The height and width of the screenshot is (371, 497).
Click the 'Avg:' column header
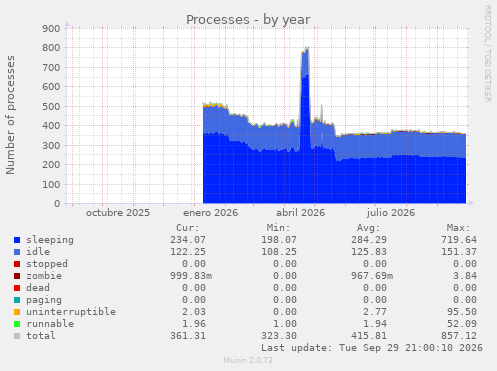pos(369,228)
